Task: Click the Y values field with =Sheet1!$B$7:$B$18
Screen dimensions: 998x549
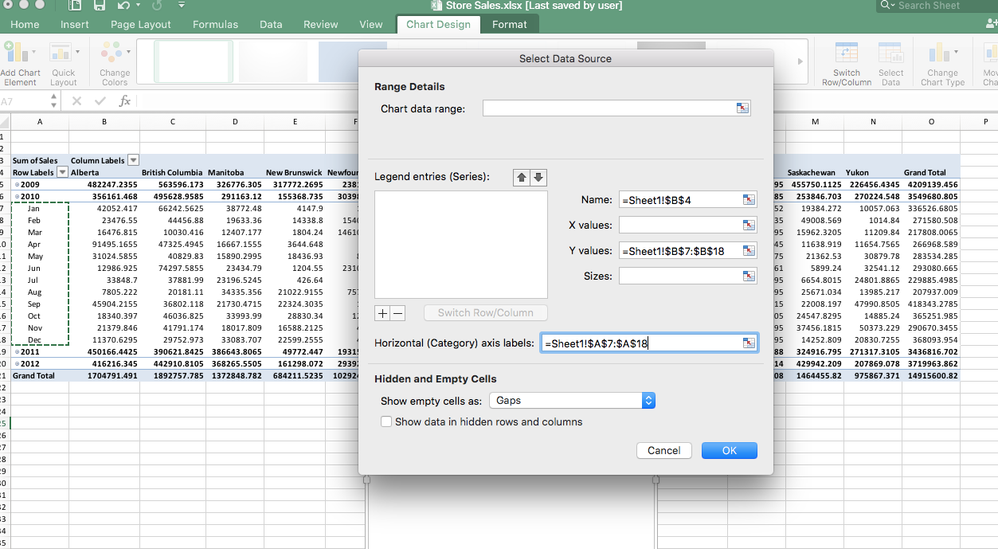Action: tap(687, 251)
